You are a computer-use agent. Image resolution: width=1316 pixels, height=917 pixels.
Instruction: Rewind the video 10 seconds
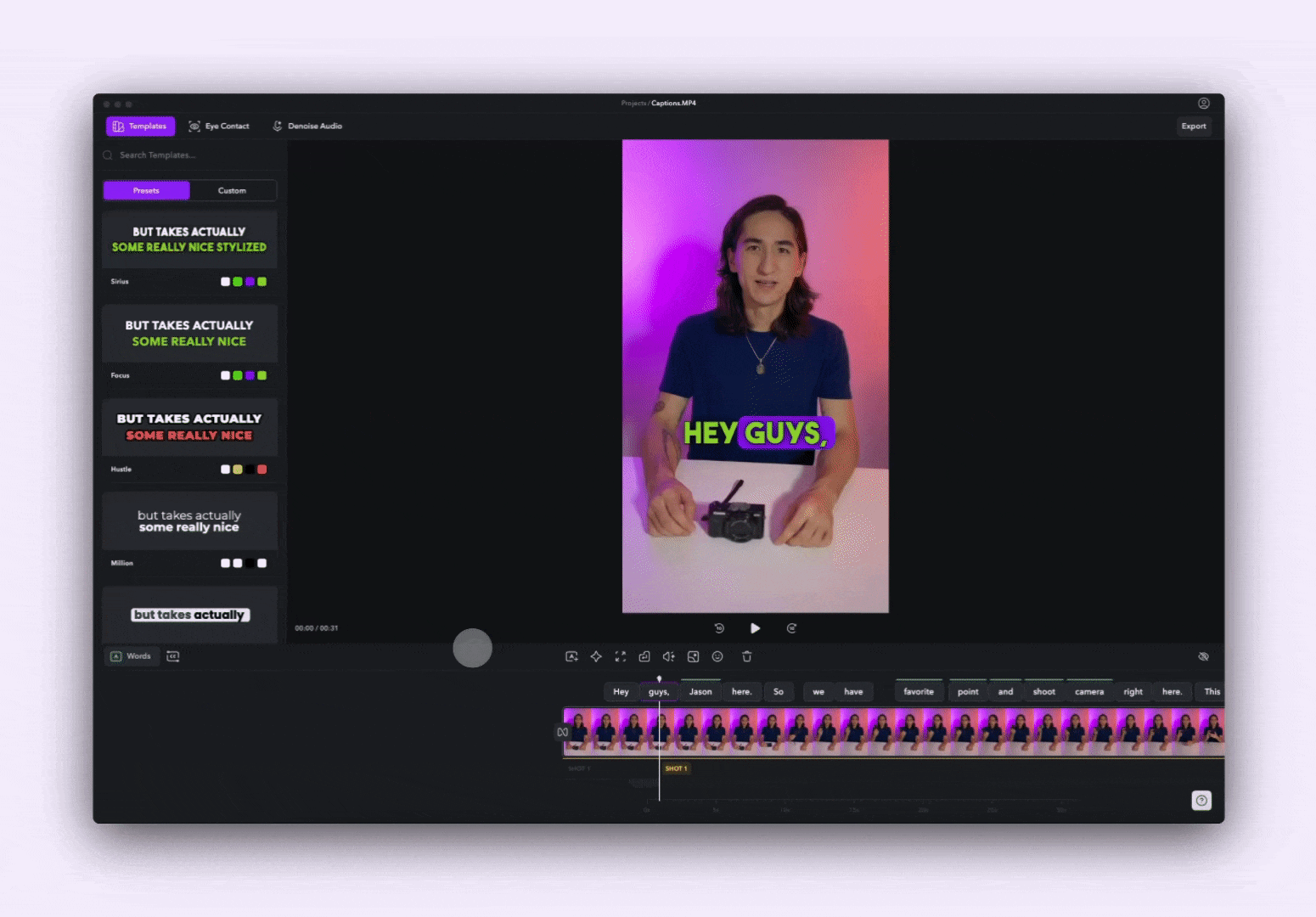(719, 628)
